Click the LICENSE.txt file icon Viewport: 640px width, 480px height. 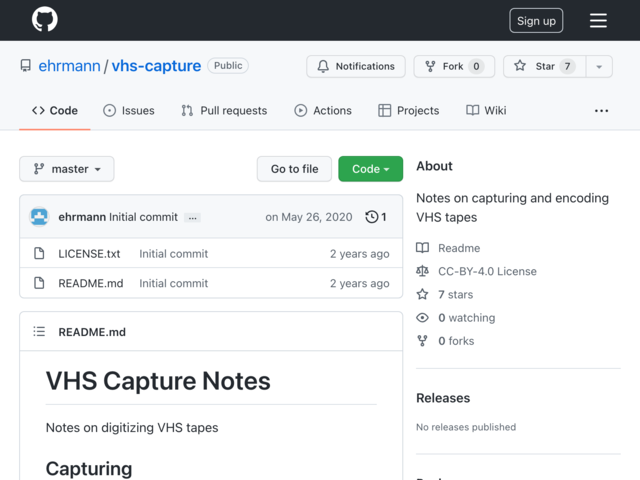(39, 253)
